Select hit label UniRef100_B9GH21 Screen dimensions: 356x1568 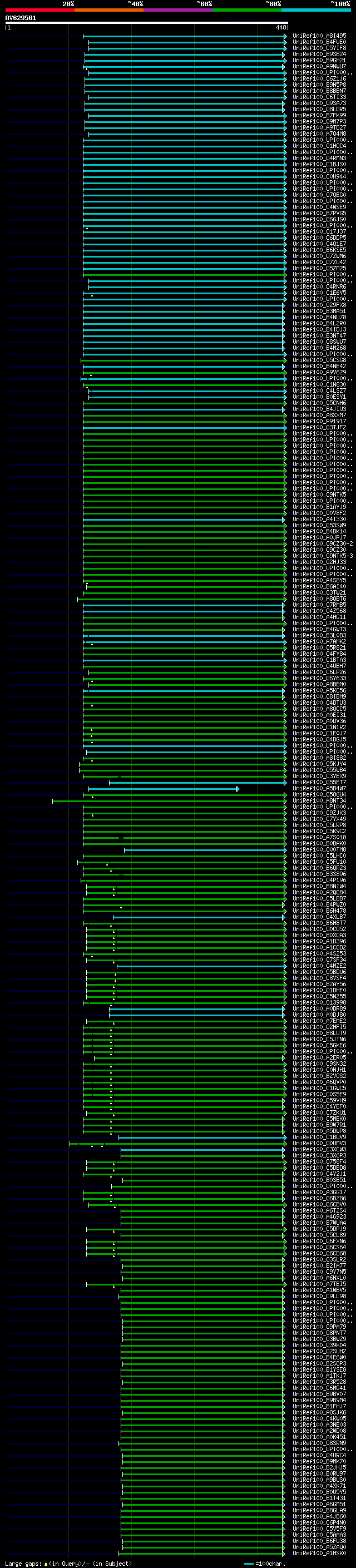[x=319, y=60]
